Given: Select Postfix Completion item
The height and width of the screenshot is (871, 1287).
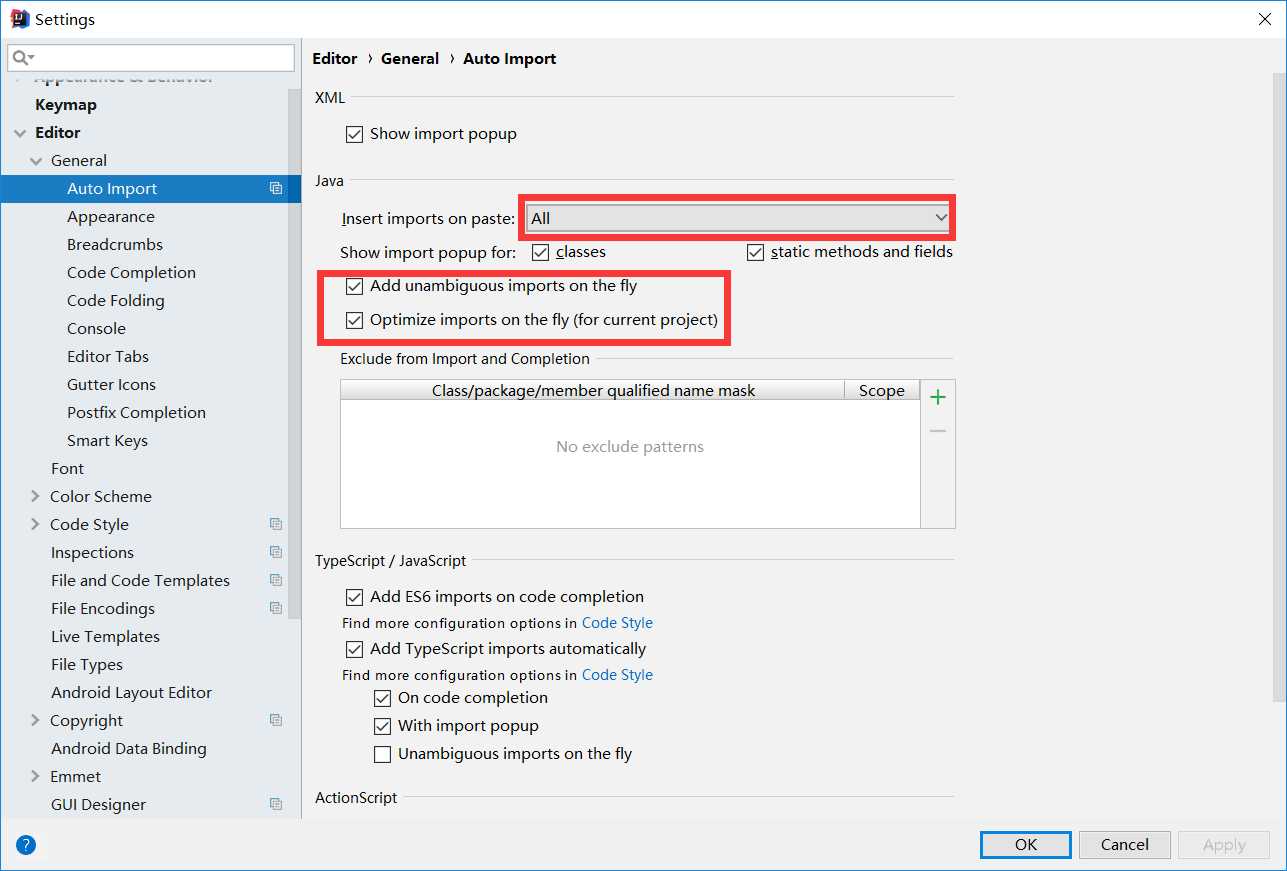Looking at the screenshot, I should [x=136, y=412].
